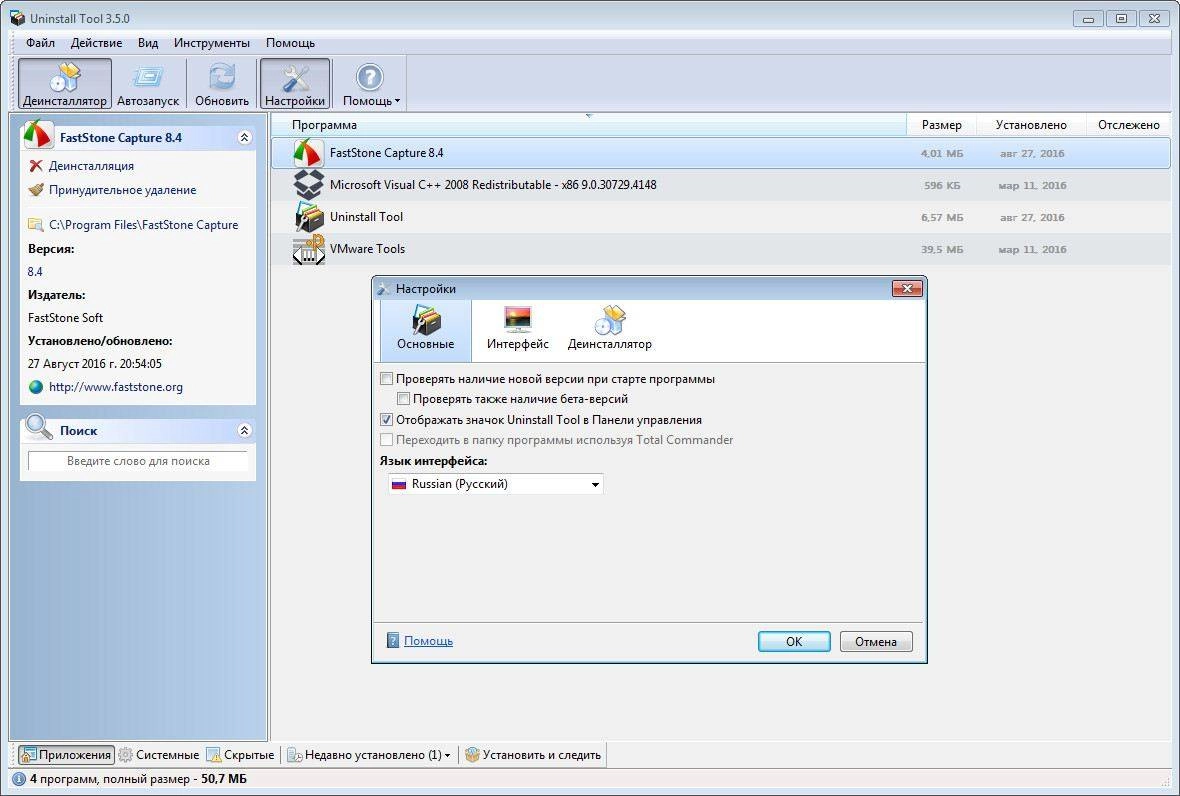1180x796 pixels.
Task: Toggle Total Commander folder option checkbox
Action: [x=387, y=439]
